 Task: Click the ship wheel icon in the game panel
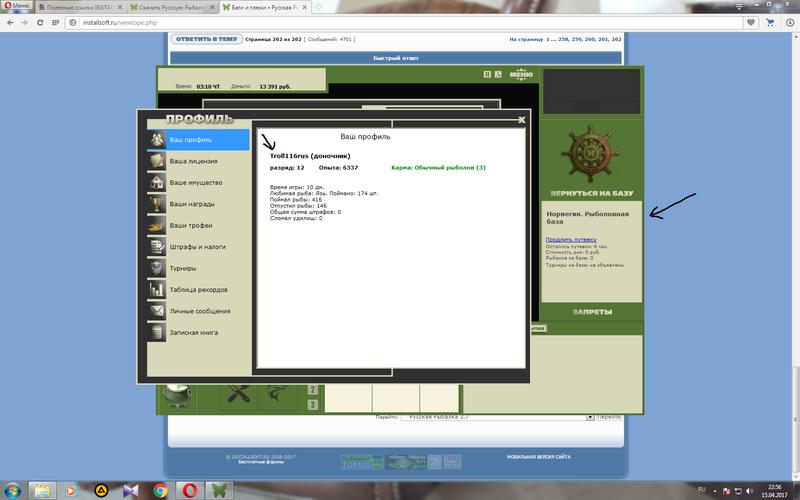tap(590, 153)
